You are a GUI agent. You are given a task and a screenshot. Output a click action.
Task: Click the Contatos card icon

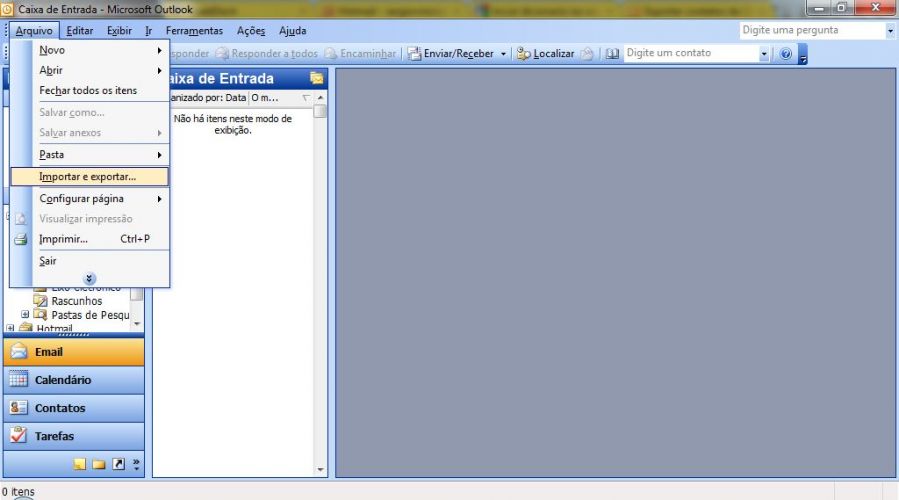(x=18, y=407)
